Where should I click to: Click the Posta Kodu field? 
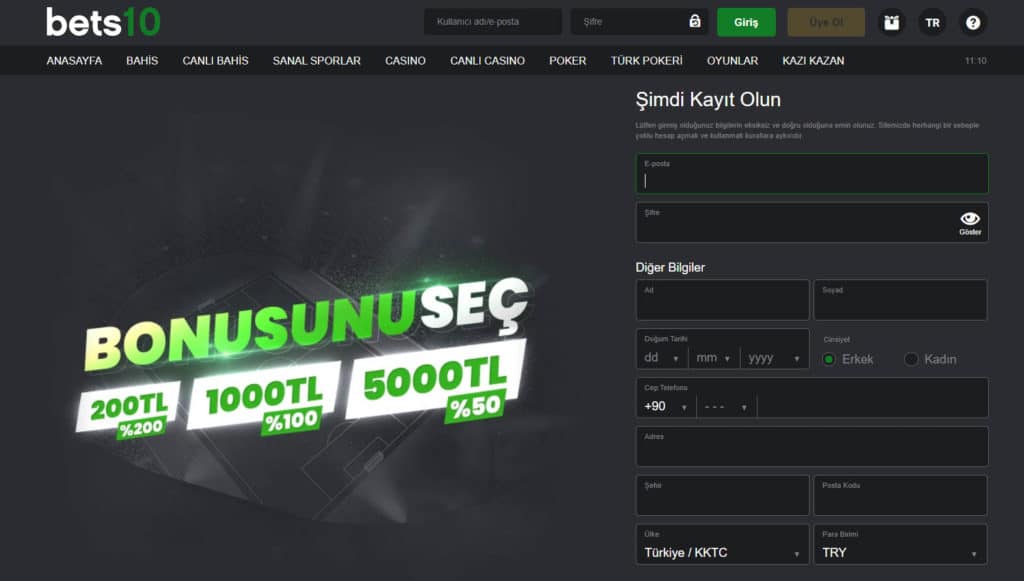(900, 495)
